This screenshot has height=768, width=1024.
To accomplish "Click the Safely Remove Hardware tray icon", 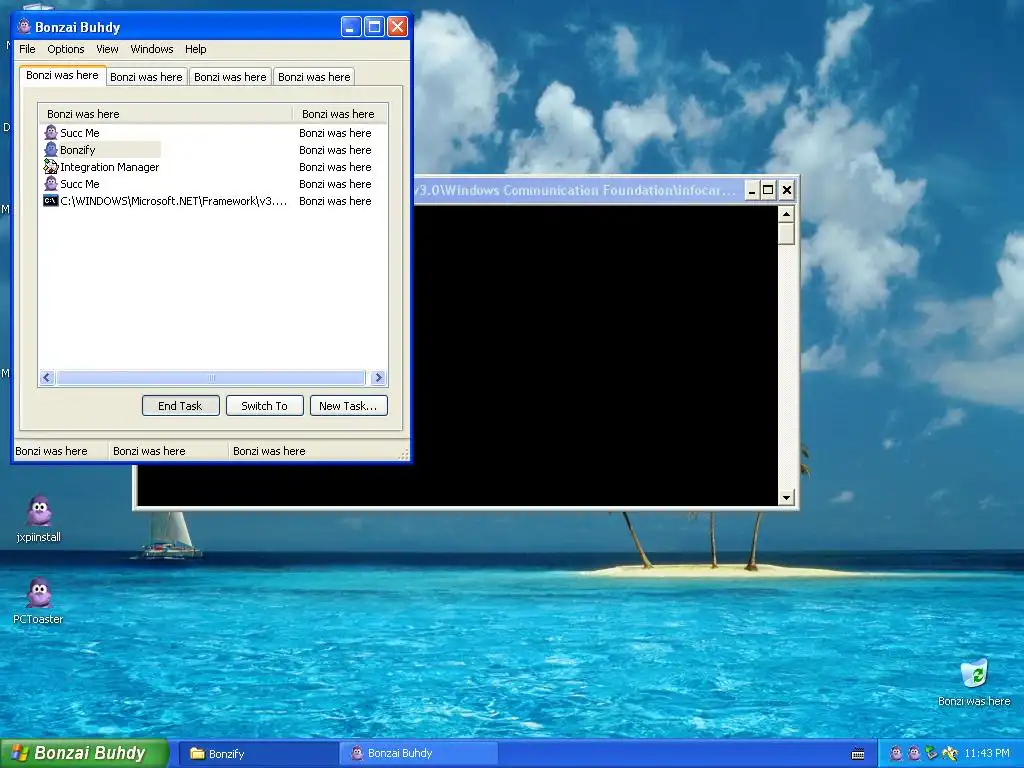I will click(x=931, y=754).
